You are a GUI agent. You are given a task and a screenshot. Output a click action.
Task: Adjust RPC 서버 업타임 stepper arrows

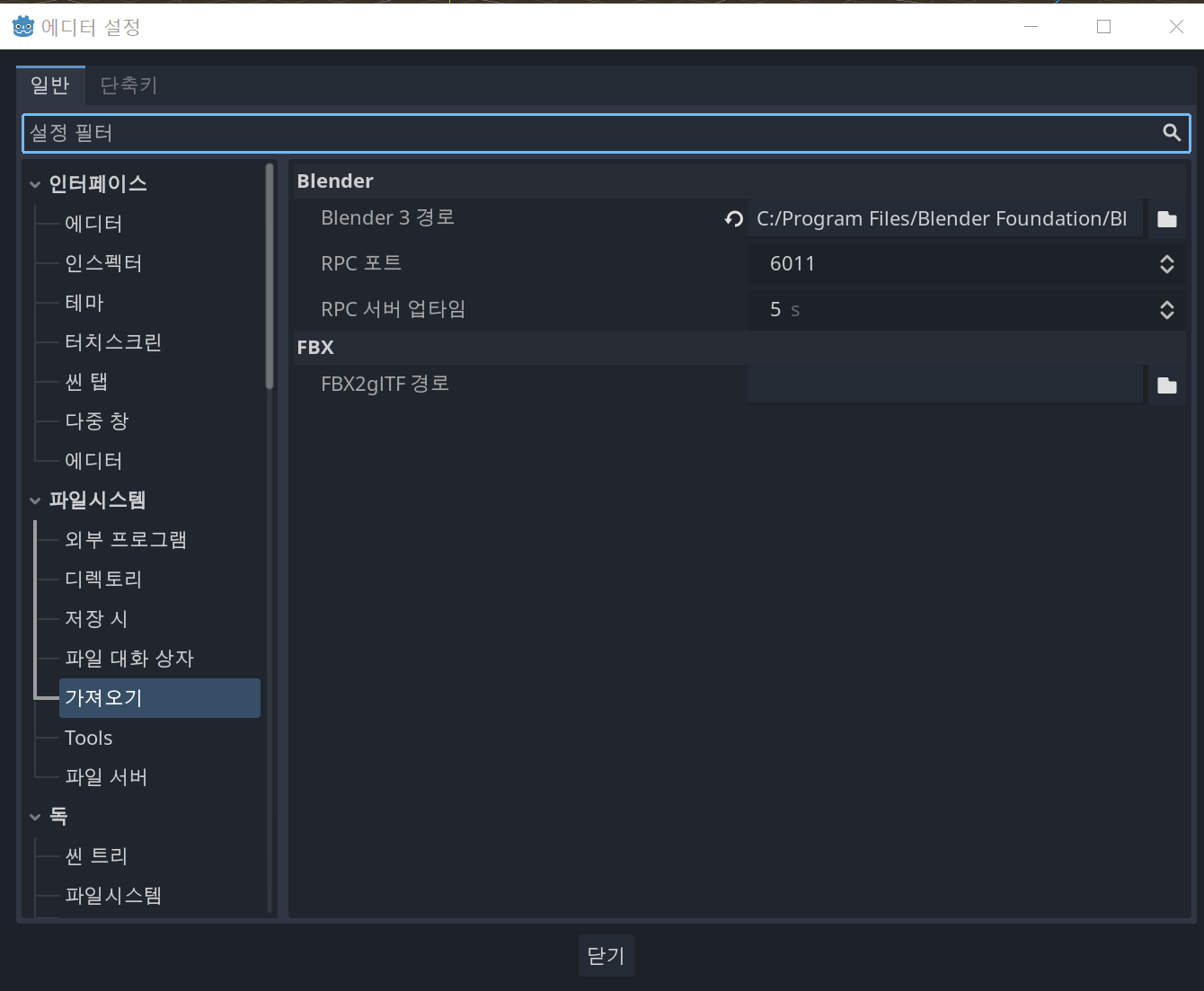click(1167, 310)
